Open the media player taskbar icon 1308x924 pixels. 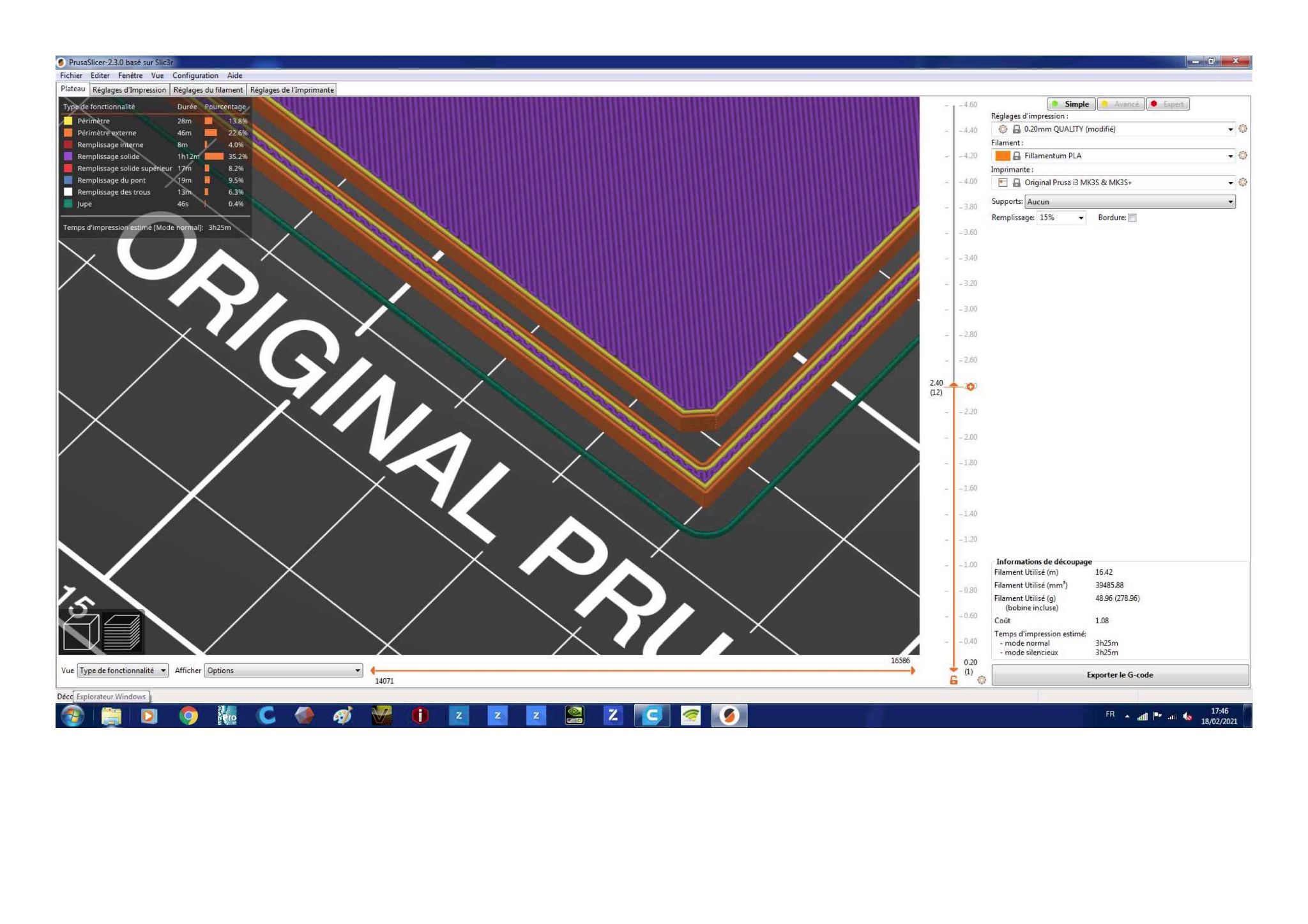click(x=149, y=716)
